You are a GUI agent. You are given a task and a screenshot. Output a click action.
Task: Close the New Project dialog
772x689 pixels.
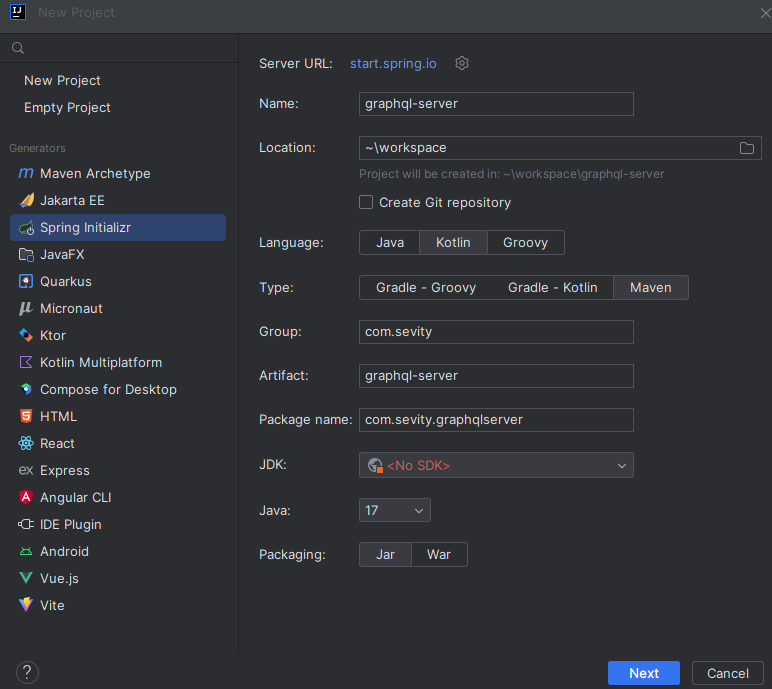tap(765, 13)
